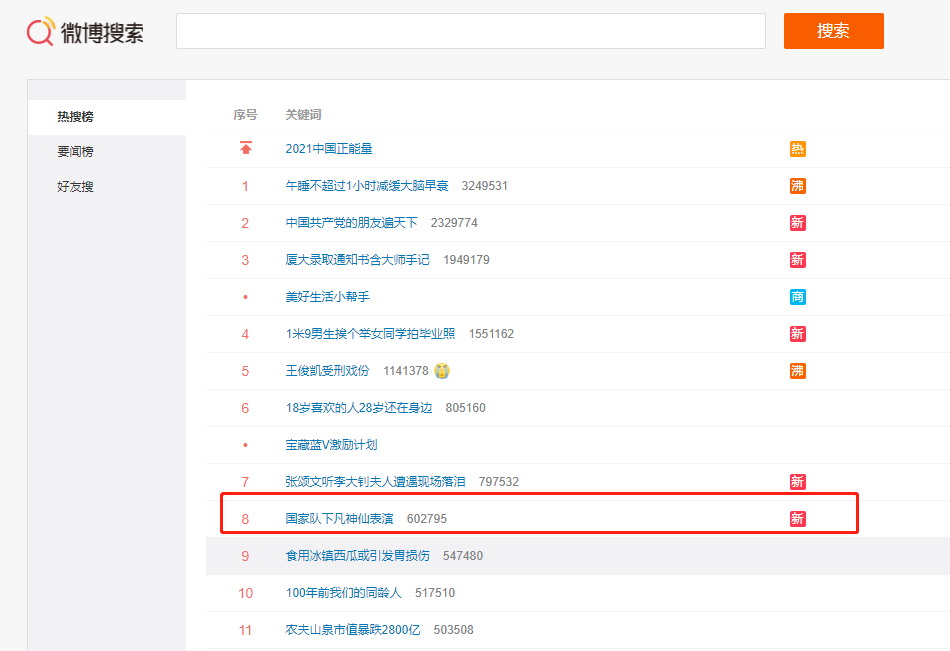The image size is (950, 651).
Task: Click rank number 7 in list
Action: [245, 482]
